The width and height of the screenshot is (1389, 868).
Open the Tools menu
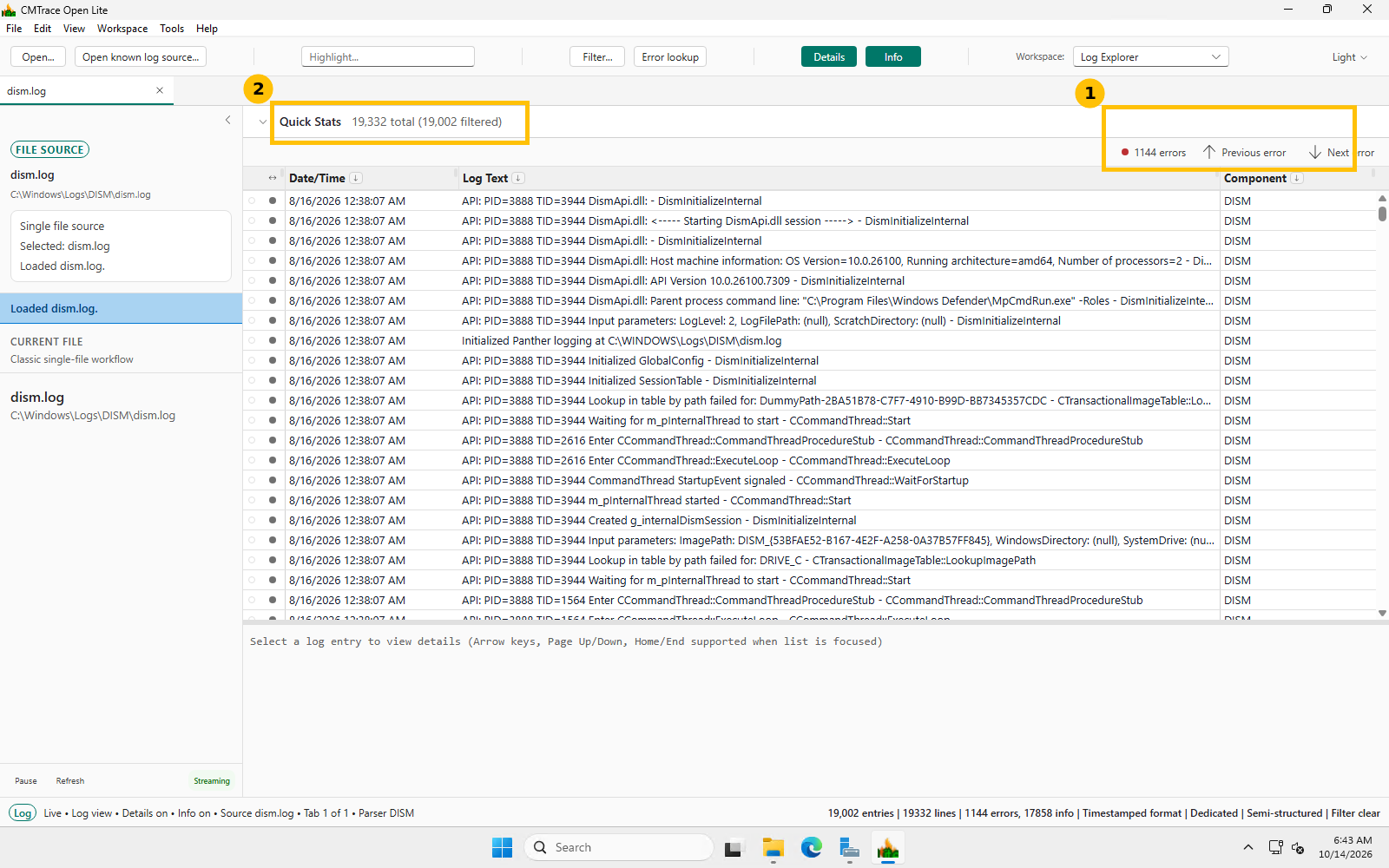coord(172,29)
